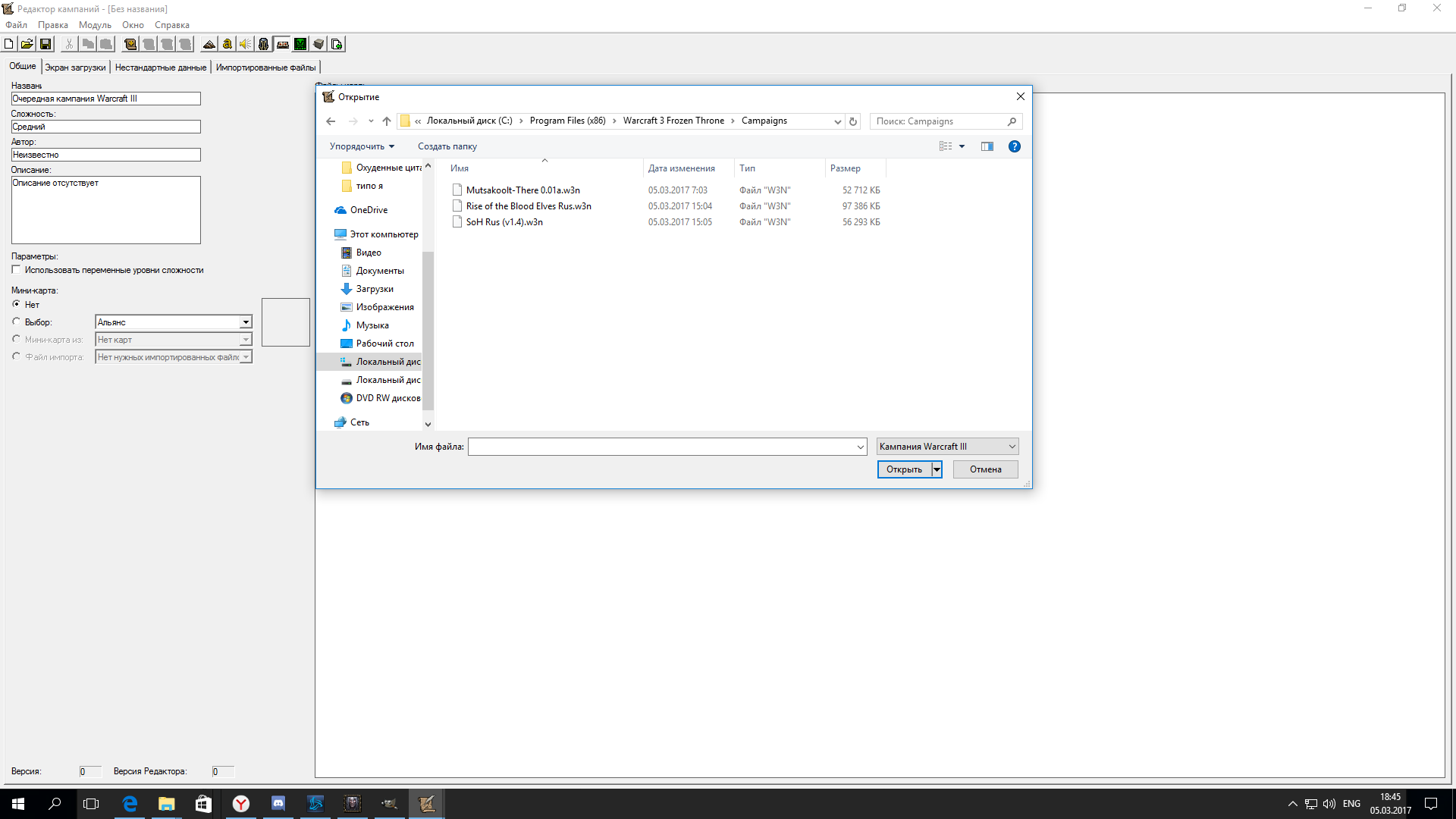Click the Открыть button
This screenshot has width=1456, height=819.
(905, 469)
